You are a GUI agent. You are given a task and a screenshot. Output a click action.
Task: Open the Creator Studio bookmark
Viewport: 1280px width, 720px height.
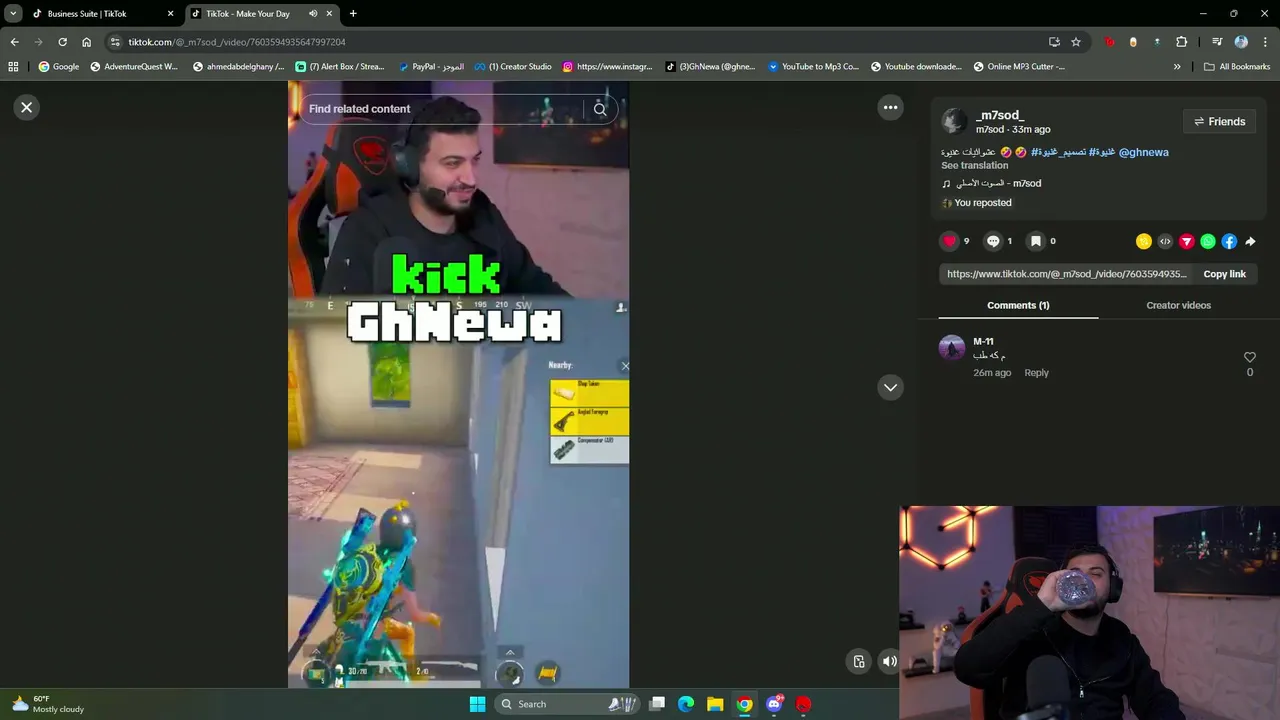pyautogui.click(x=513, y=67)
